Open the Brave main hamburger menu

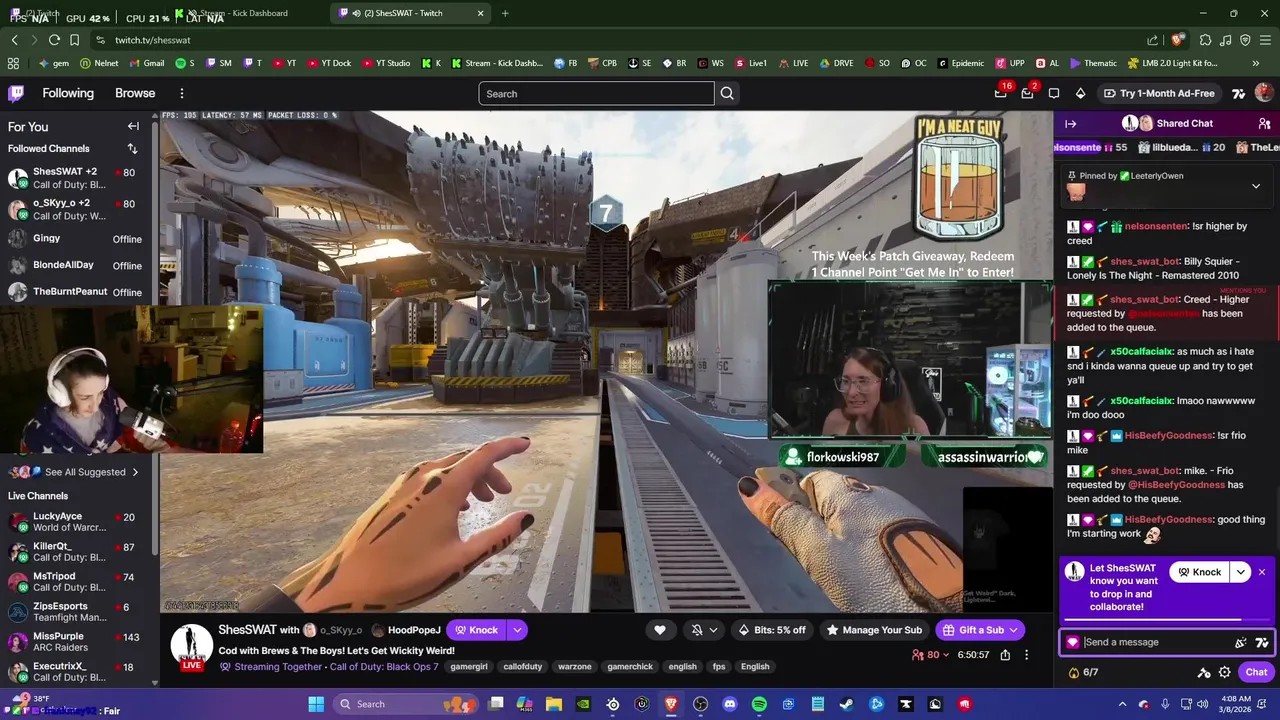point(1265,40)
